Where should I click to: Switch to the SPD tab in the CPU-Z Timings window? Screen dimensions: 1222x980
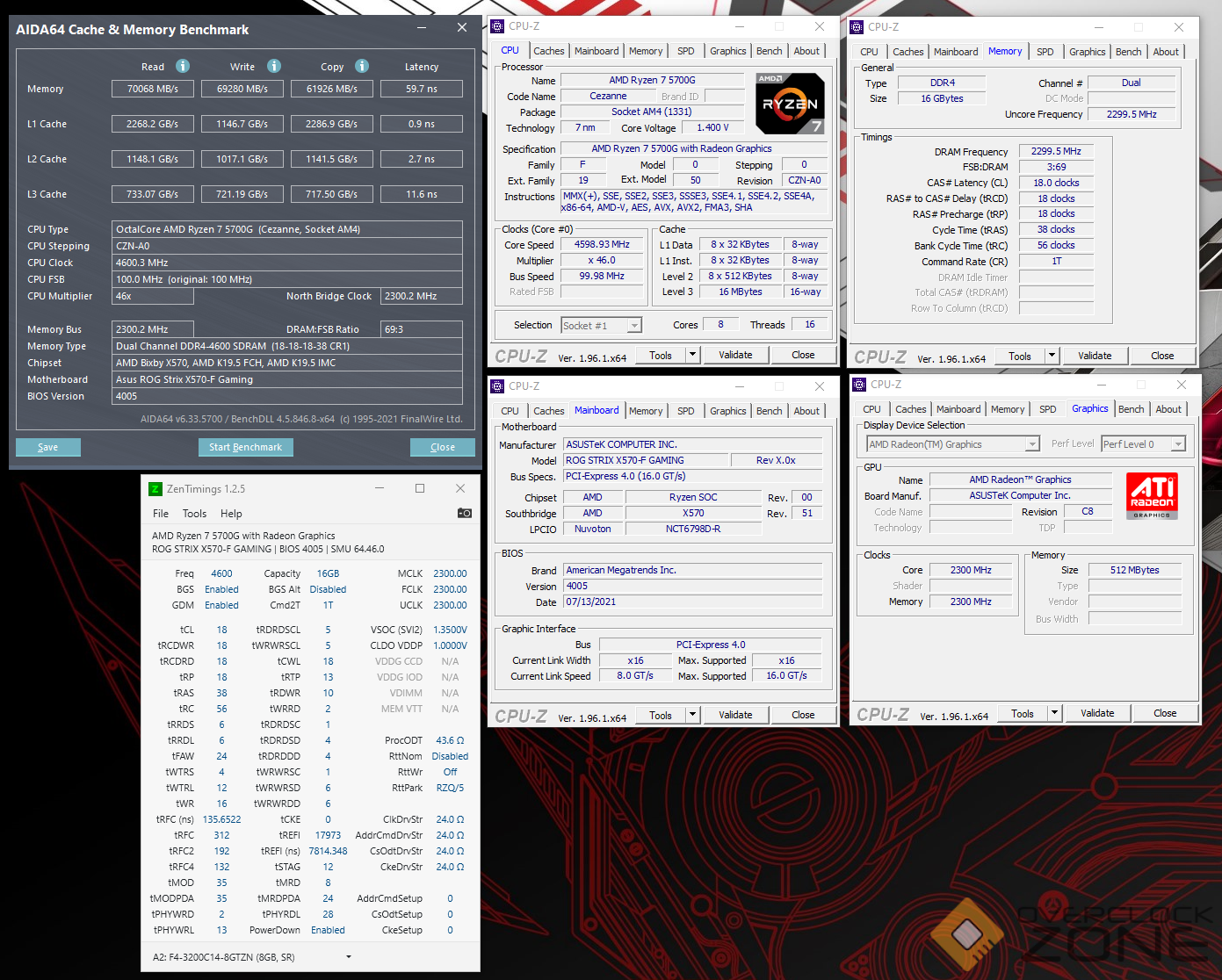1045,52
